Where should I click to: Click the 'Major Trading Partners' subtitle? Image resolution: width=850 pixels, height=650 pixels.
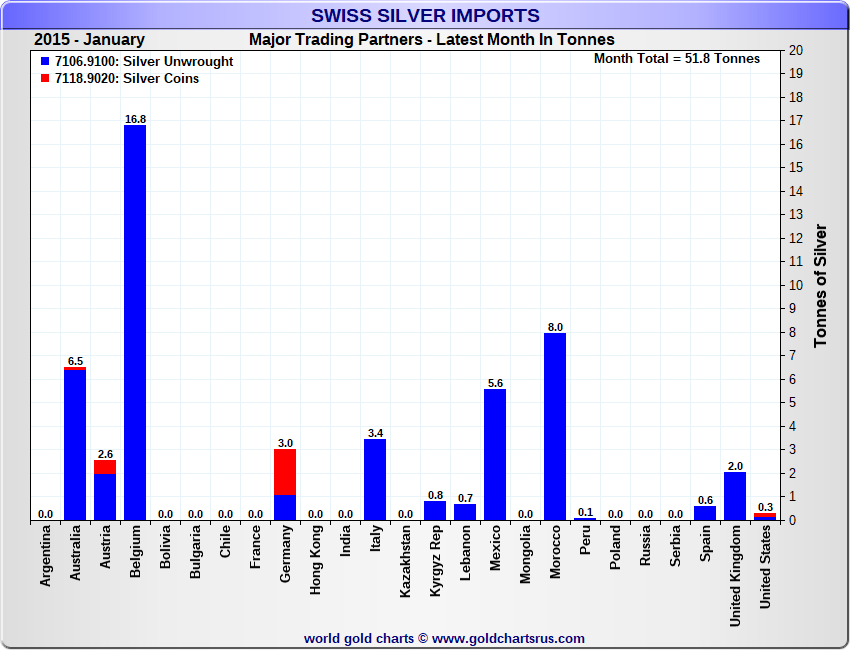(336, 40)
